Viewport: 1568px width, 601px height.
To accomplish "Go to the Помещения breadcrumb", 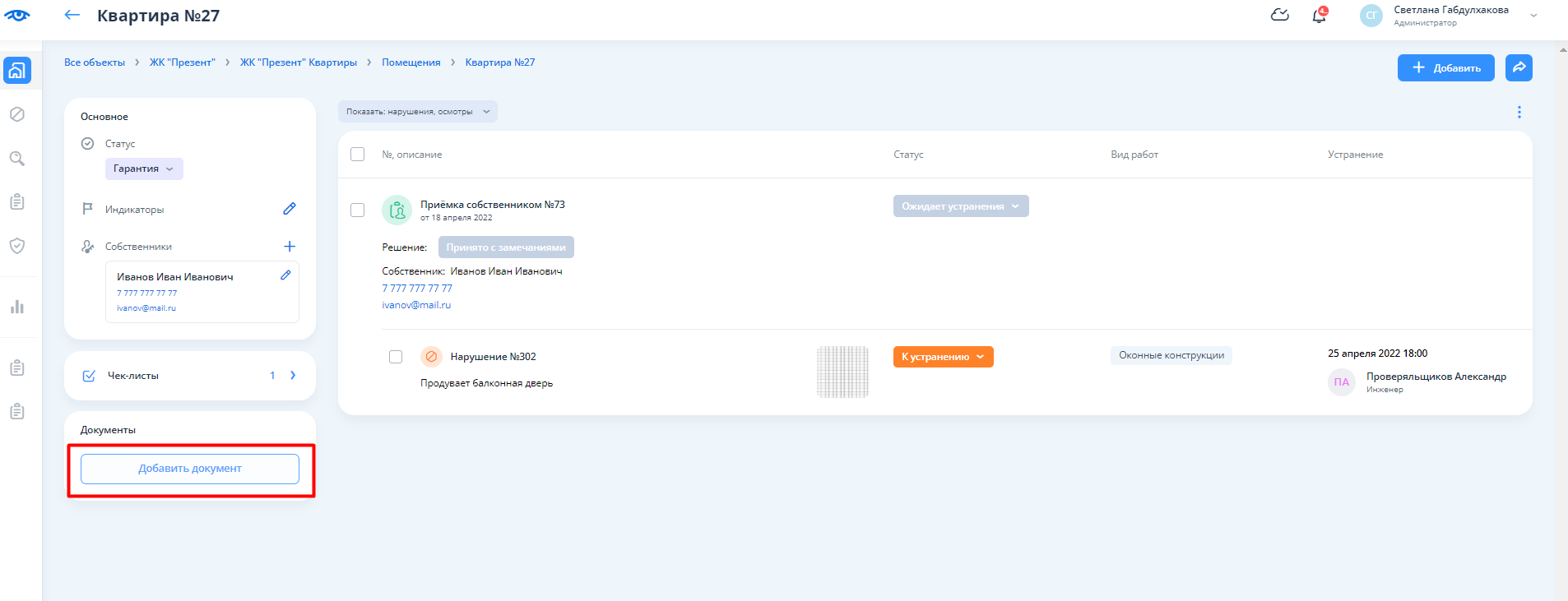I will 411,62.
